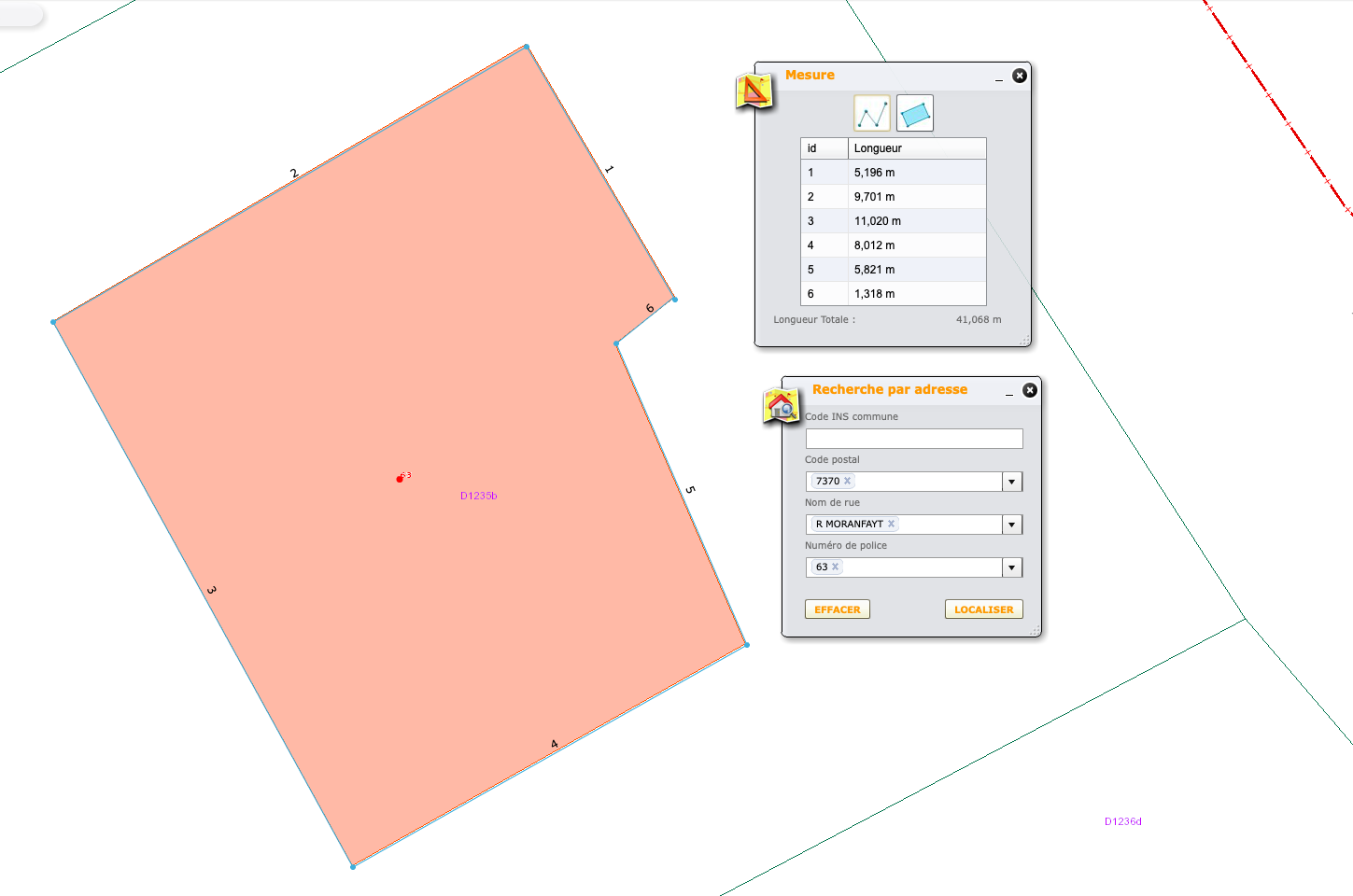The height and width of the screenshot is (896, 1353).
Task: Select the line length measurement tool
Action: (x=871, y=114)
